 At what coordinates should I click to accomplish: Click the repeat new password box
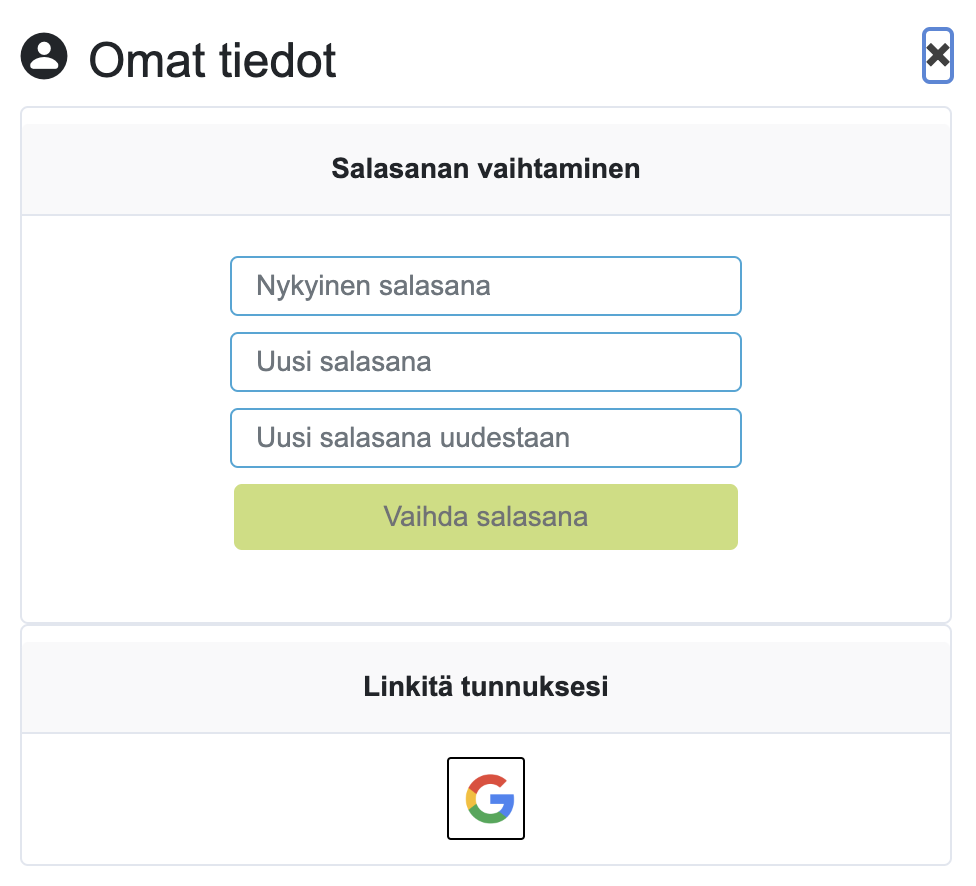(486, 438)
